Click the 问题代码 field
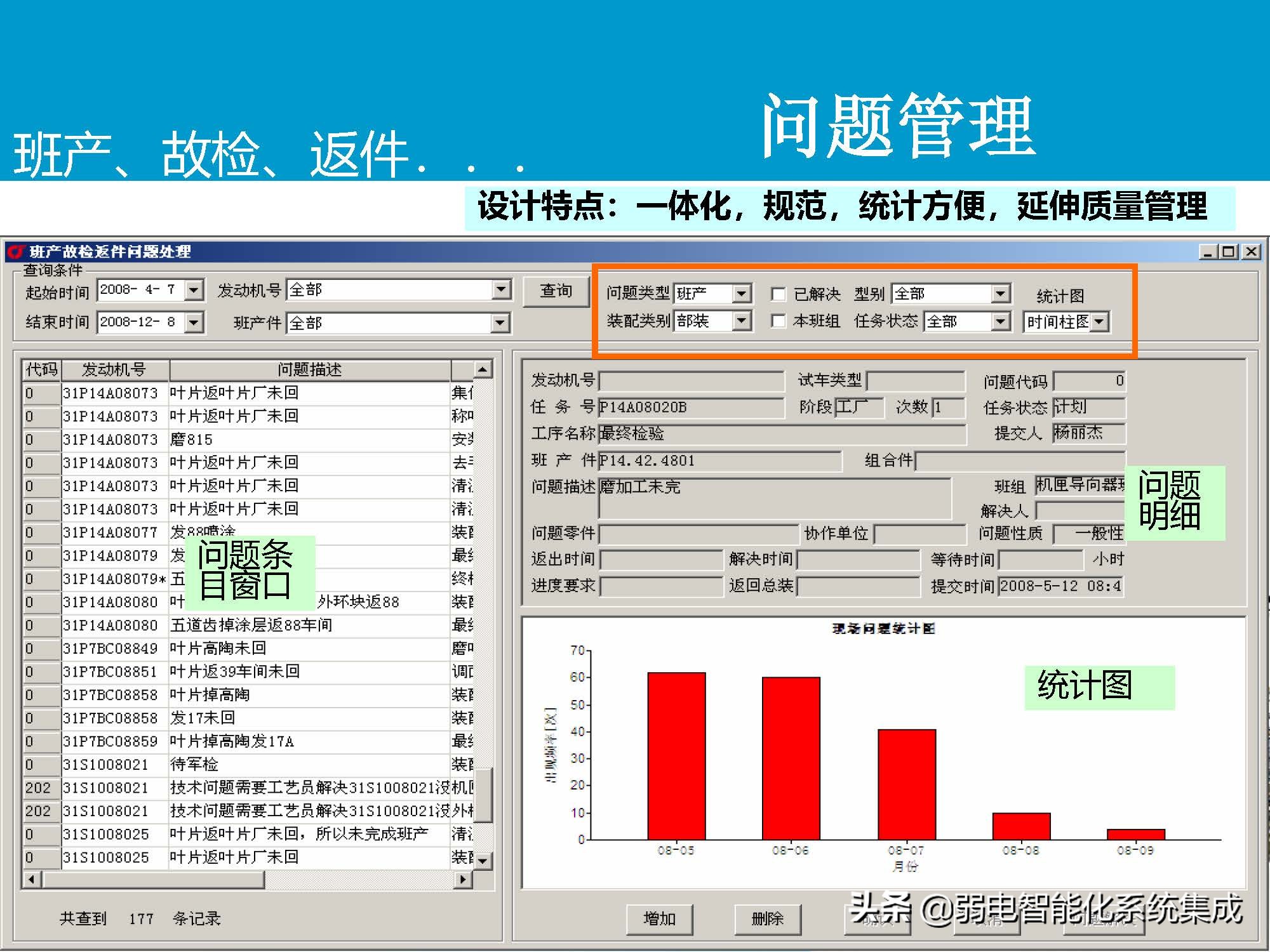This screenshot has width=1270, height=952. tap(1089, 381)
